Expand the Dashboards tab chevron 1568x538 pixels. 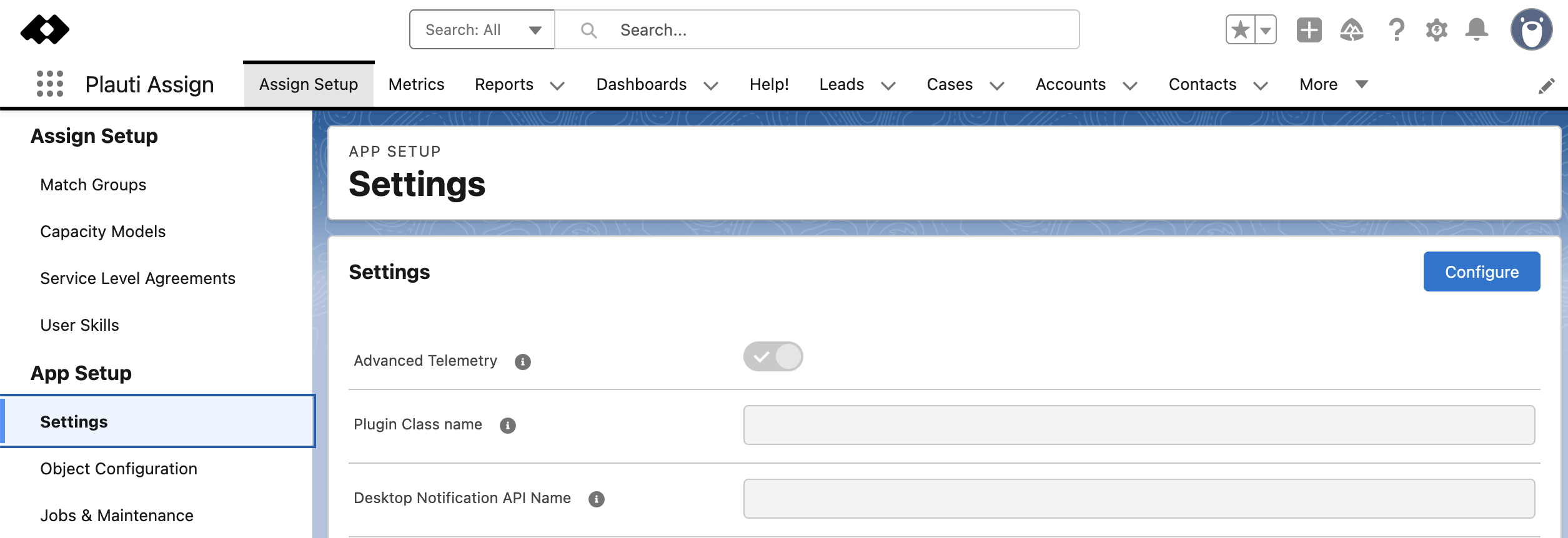pos(711,86)
